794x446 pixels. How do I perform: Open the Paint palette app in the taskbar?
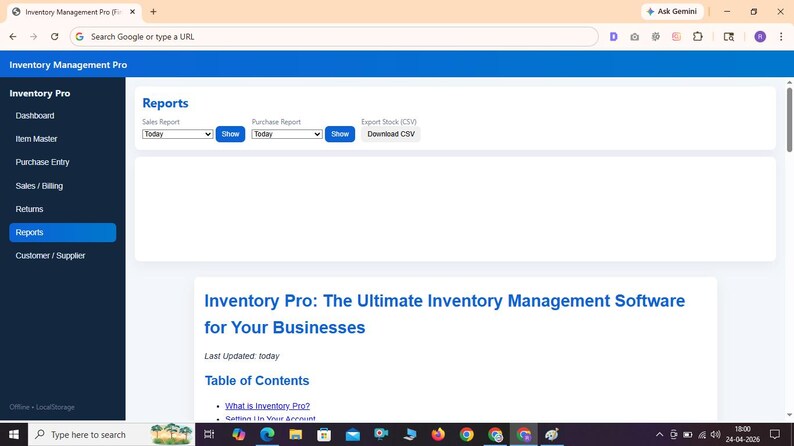pyautogui.click(x=552, y=434)
